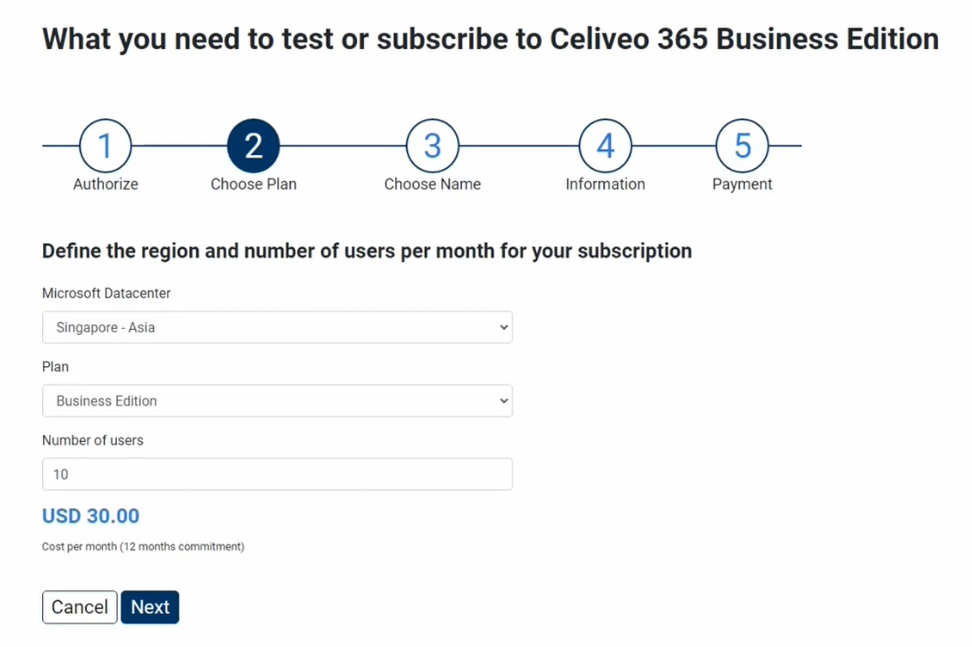Open the Microsoft Datacenter dropdown
The width and height of the screenshot is (972, 647).
277,327
